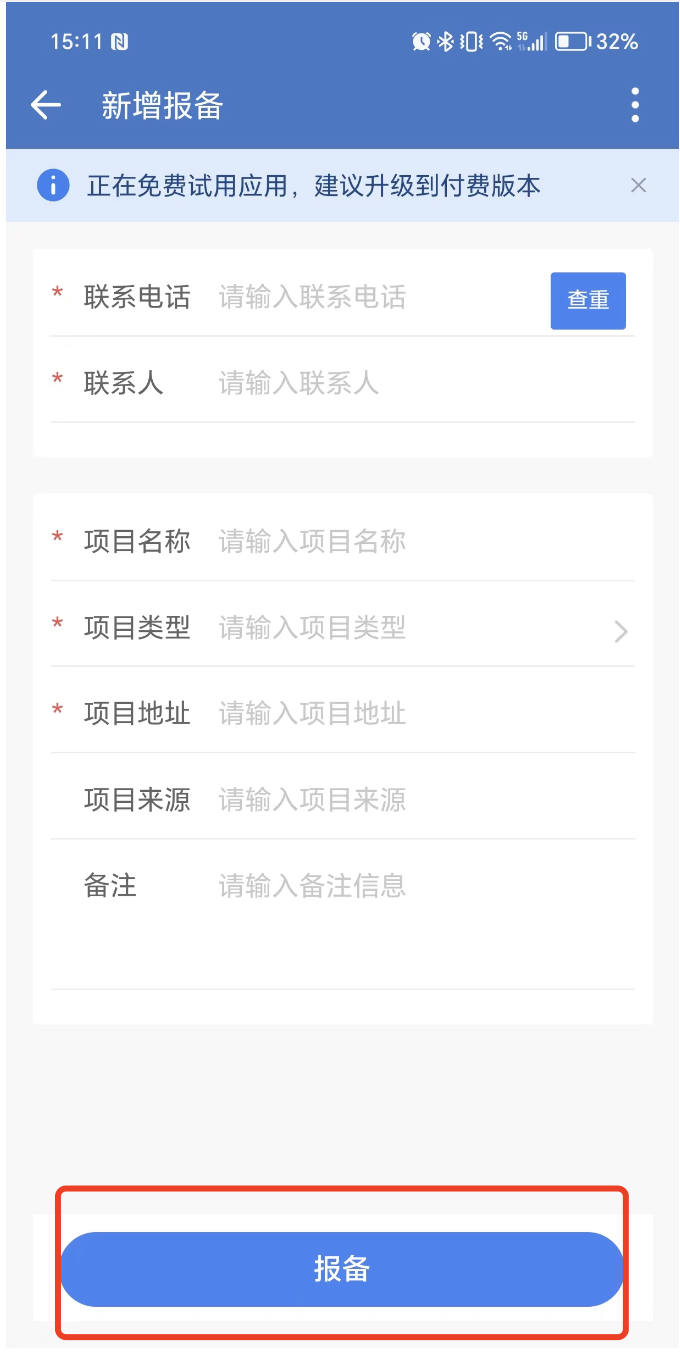Open the 项目类型 project type selector
The width and height of the screenshot is (680, 1358).
(x=410, y=628)
